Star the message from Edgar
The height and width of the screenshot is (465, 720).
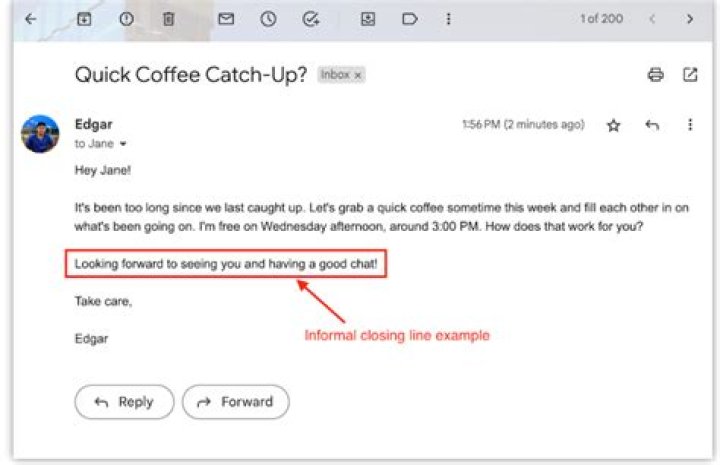pyautogui.click(x=614, y=125)
